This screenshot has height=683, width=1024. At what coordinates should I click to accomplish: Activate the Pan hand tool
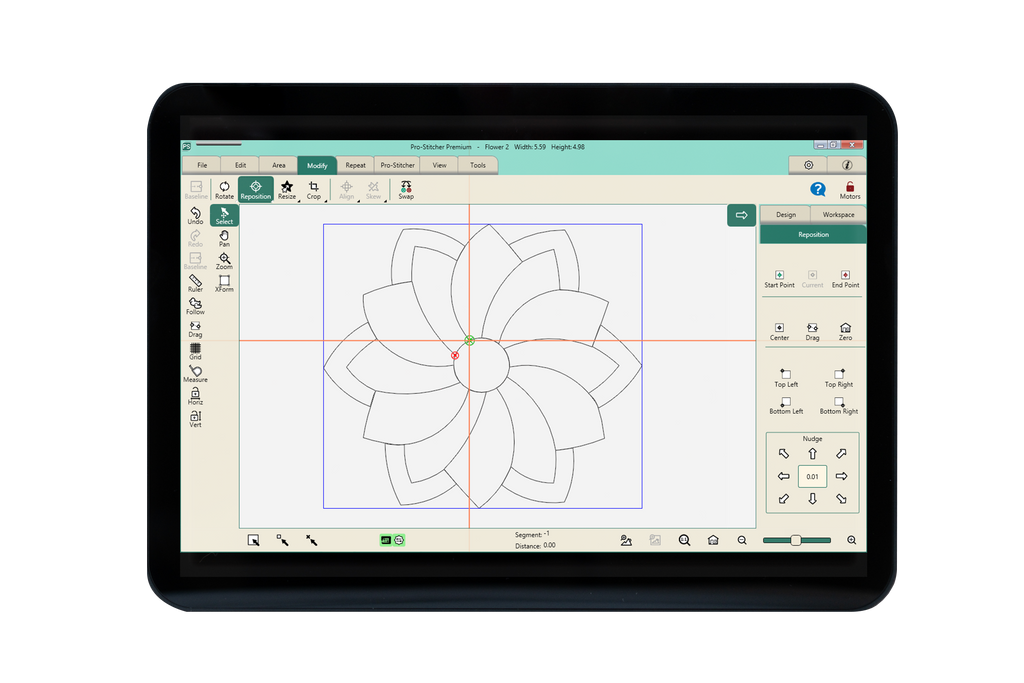click(x=224, y=238)
